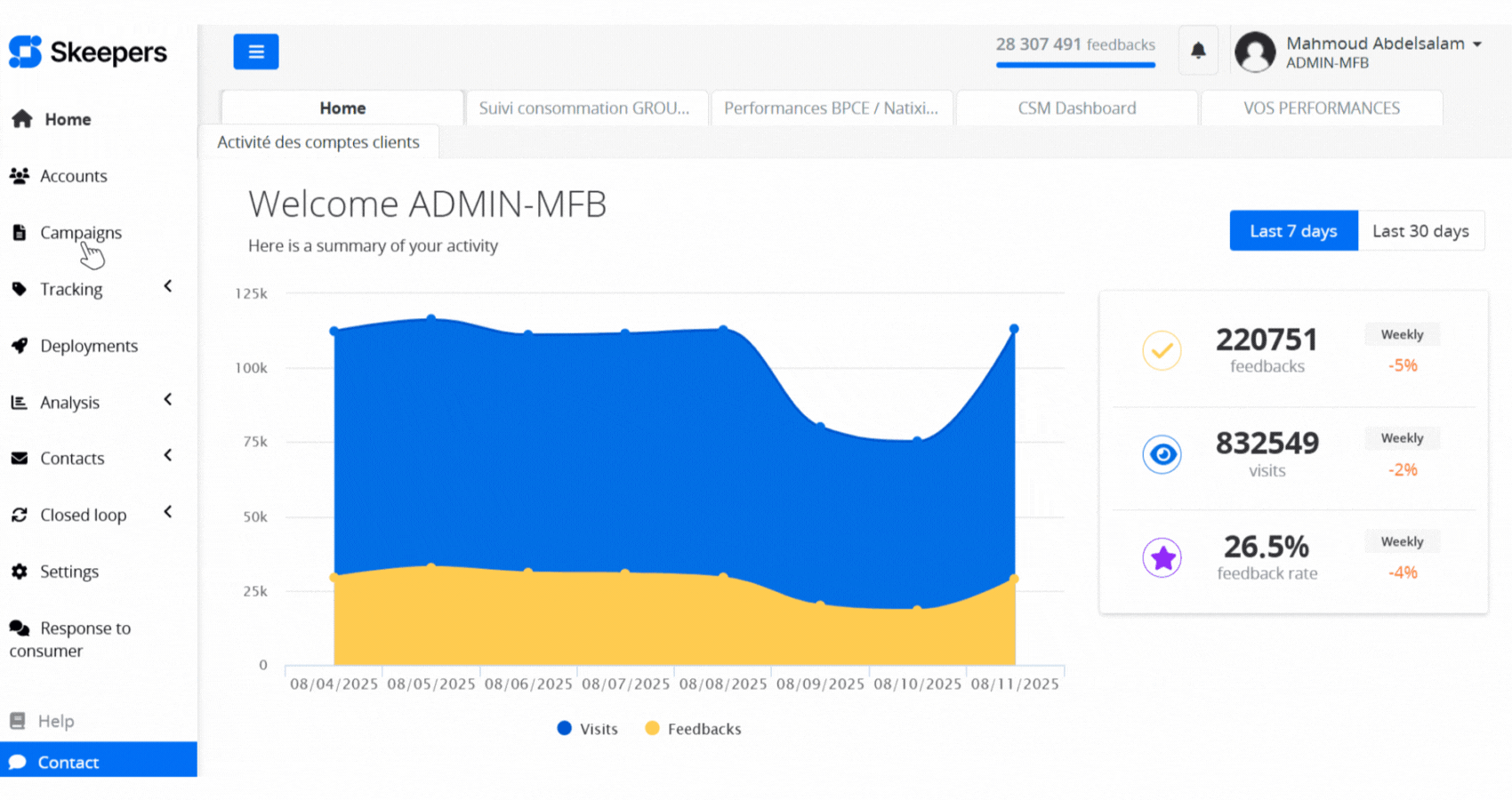This screenshot has width=1512, height=800.
Task: Toggle Visits series in chart legend
Action: click(587, 729)
